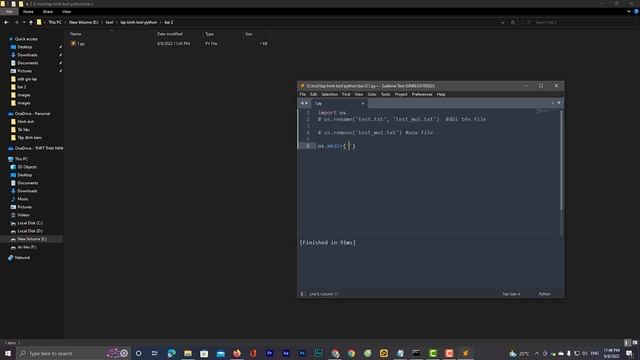Click the Explorer Forward arrow
Viewport: 640px width, 360px height.
pos(16,22)
